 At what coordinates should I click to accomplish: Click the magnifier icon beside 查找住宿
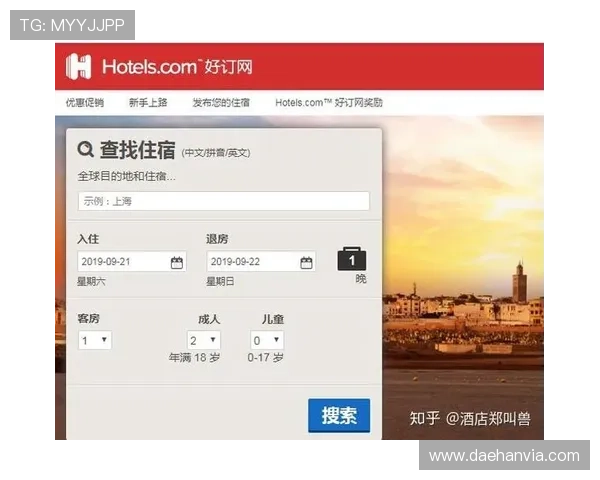pyautogui.click(x=85, y=149)
